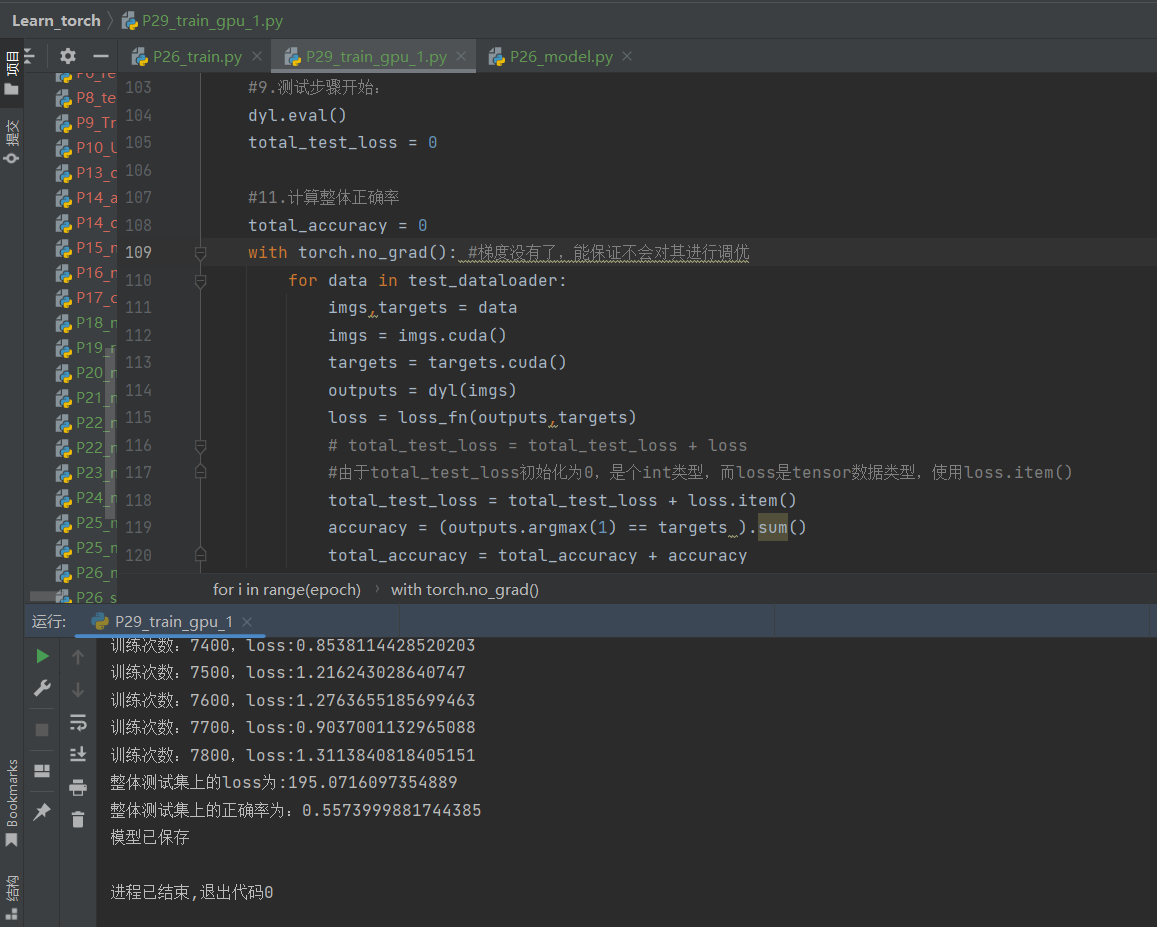Collapse the with torch.no_grad block at line 109
1157x927 pixels.
tap(200, 253)
